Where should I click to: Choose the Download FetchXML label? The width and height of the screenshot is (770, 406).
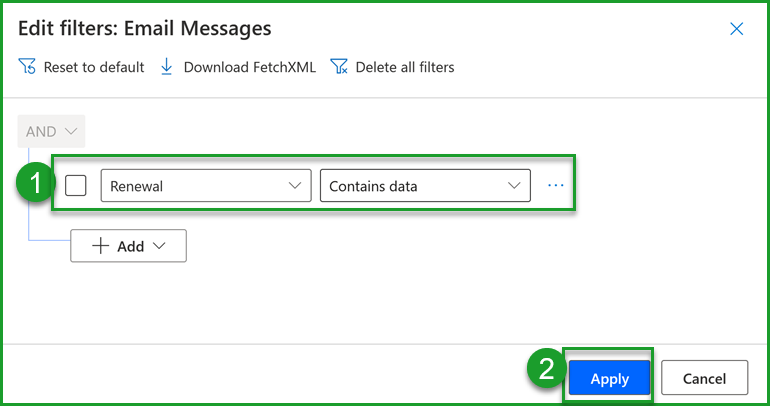[249, 67]
